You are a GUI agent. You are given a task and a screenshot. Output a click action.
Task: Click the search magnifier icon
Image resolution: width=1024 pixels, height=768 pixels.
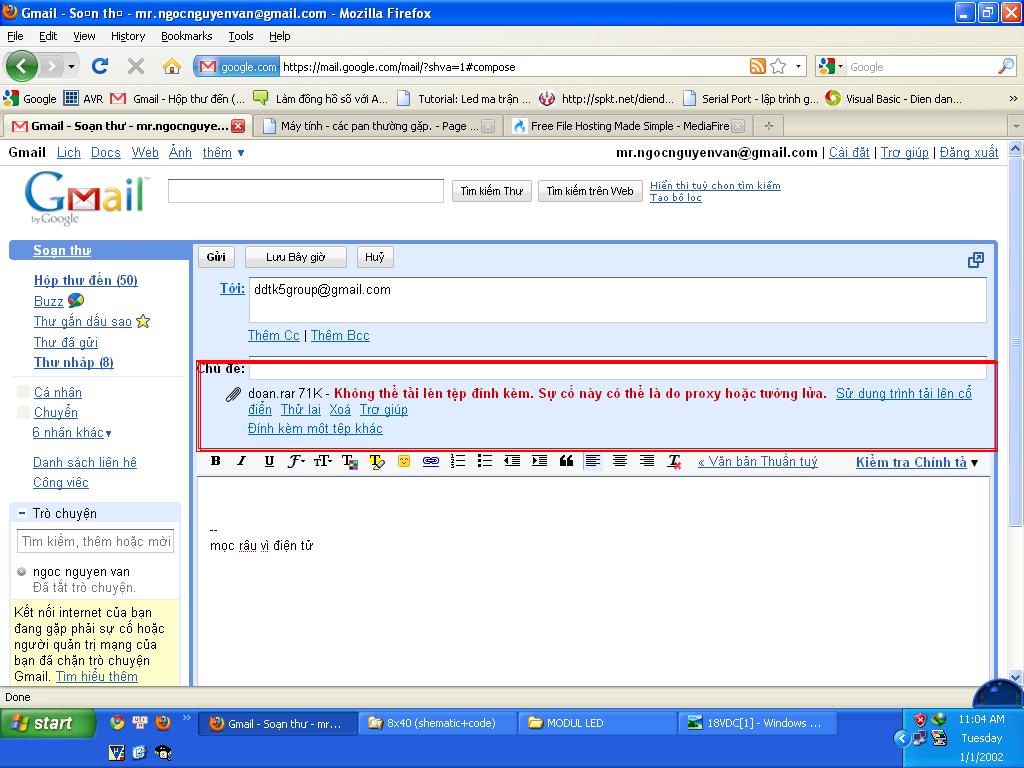pyautogui.click(x=1006, y=66)
